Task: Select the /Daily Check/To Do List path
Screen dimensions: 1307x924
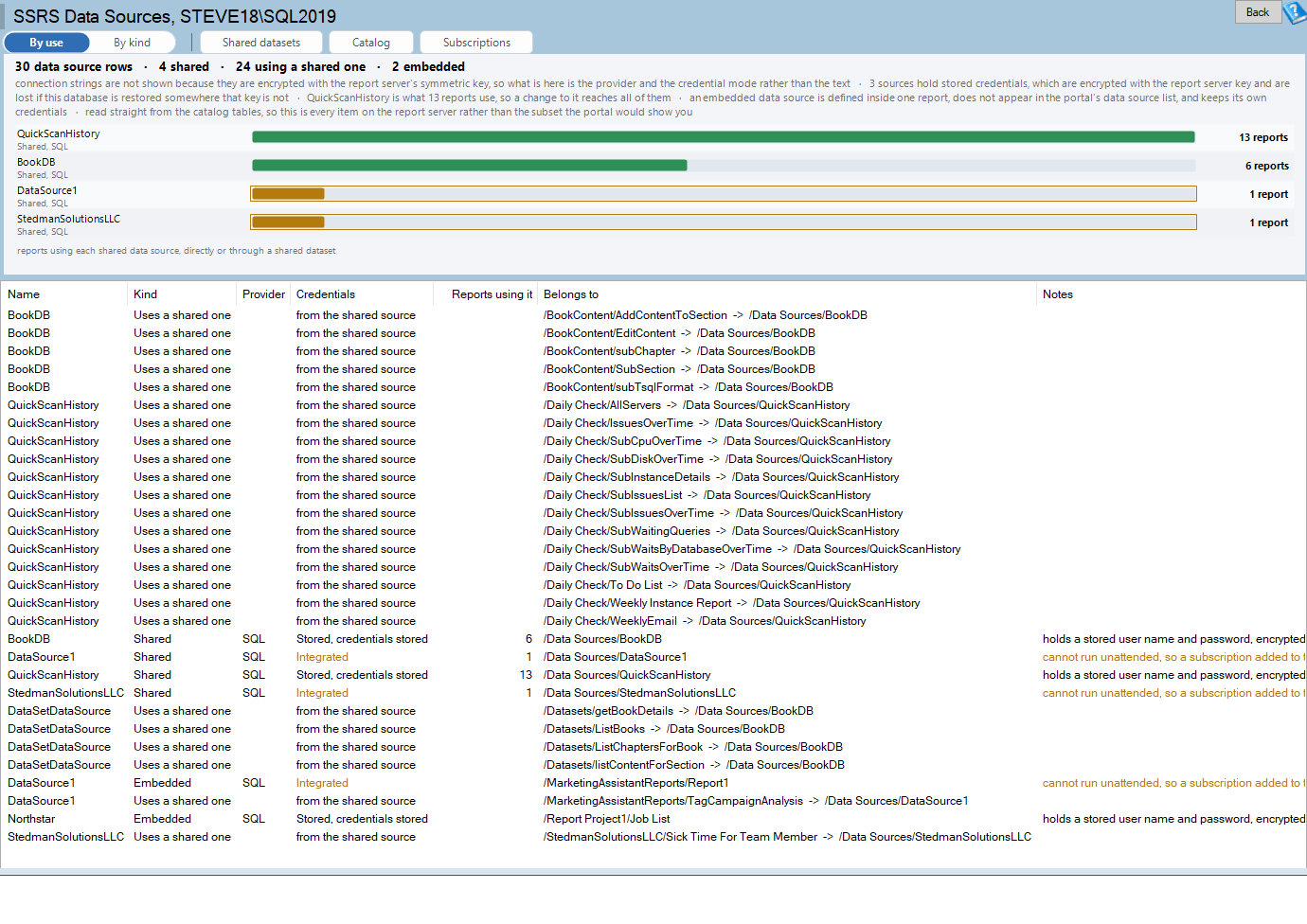Action: coord(697,585)
